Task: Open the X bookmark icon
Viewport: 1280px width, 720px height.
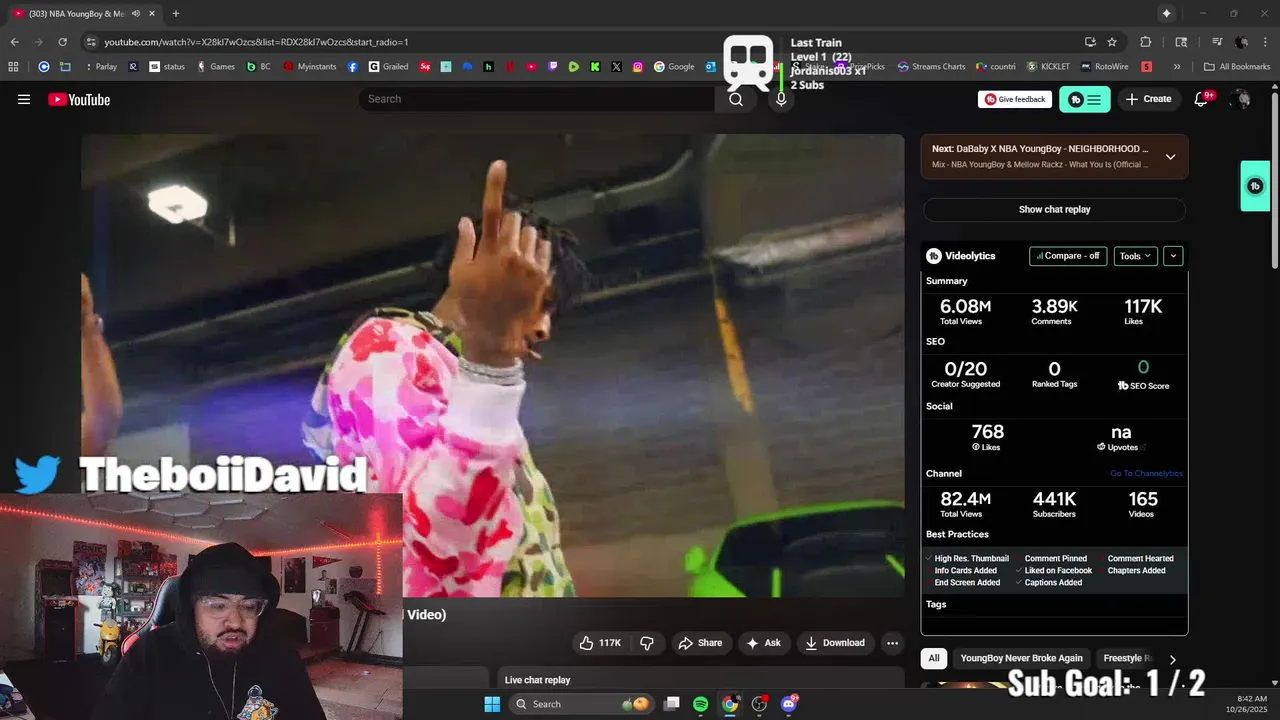Action: [616, 67]
